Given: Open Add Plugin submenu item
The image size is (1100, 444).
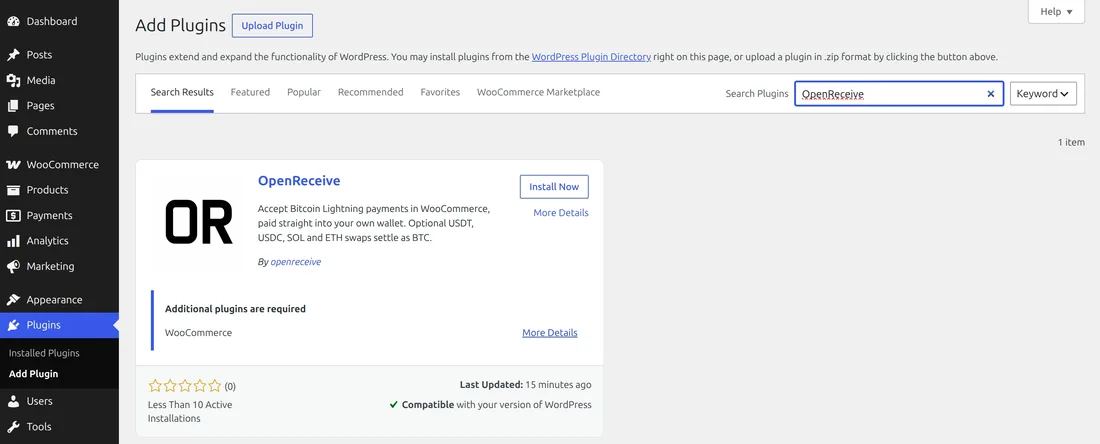Looking at the screenshot, I should click(x=34, y=374).
